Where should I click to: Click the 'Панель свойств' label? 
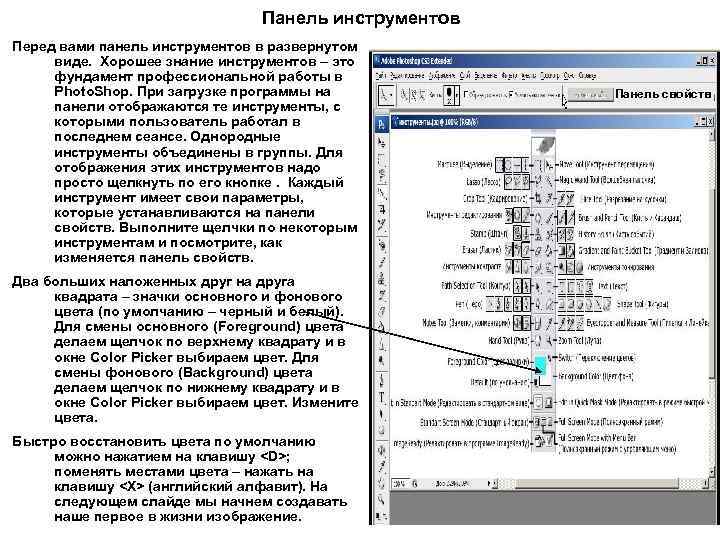(x=664, y=94)
